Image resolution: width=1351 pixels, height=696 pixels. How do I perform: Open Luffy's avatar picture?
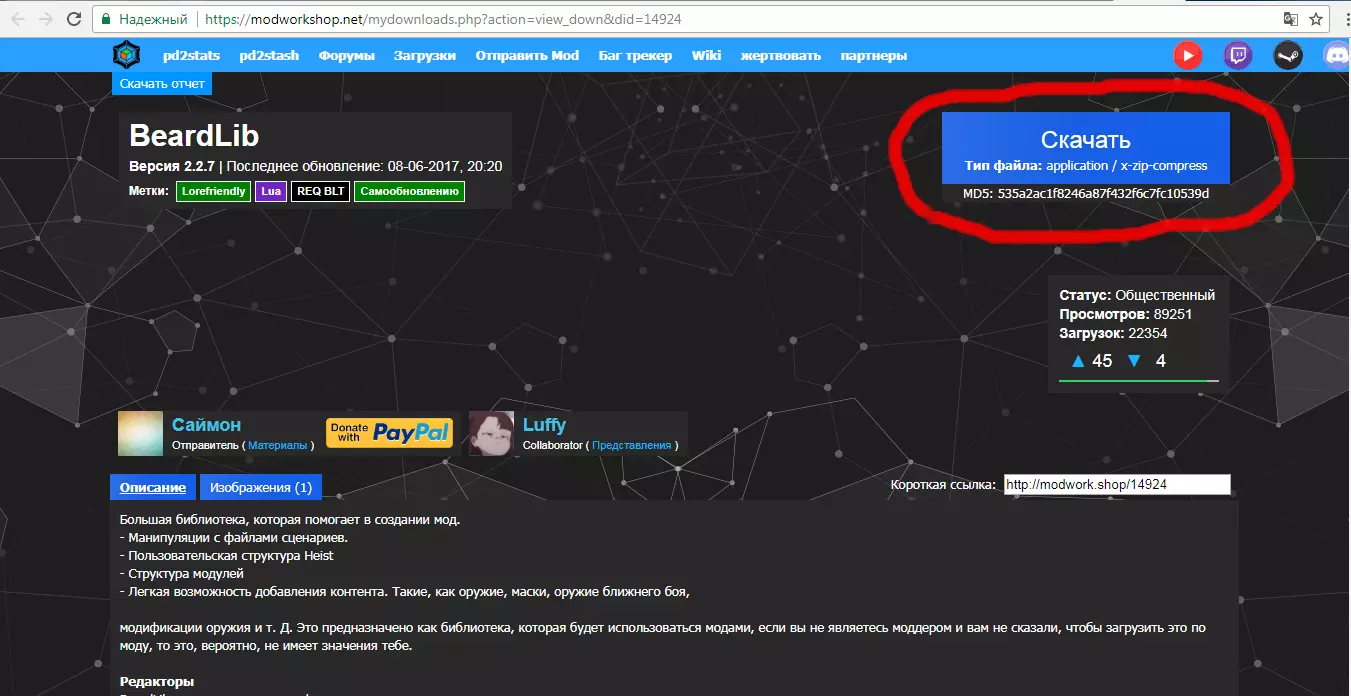click(491, 434)
